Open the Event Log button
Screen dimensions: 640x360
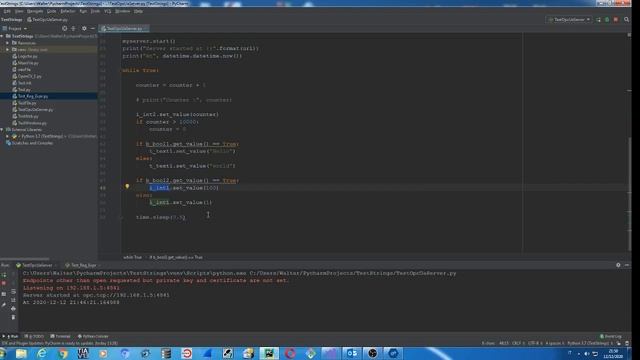click(611, 336)
